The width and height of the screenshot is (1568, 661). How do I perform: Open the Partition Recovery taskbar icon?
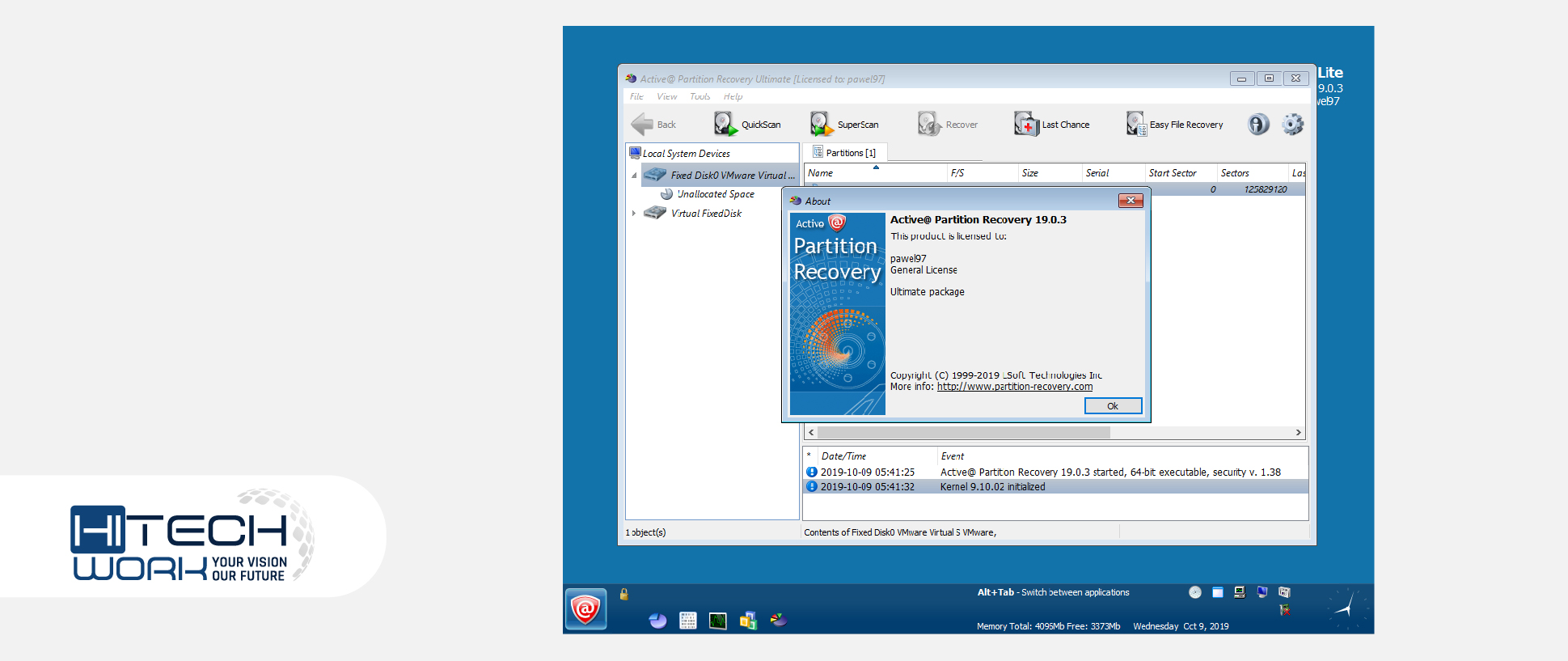coord(779,621)
